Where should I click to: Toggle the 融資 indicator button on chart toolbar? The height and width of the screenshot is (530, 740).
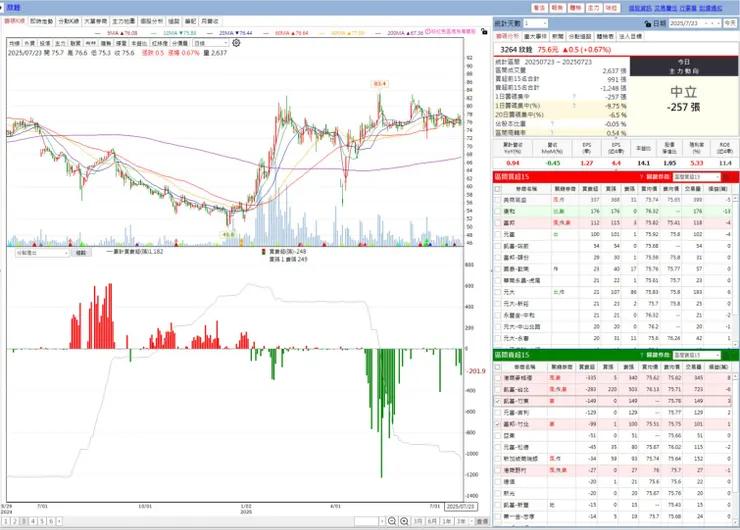(76, 43)
